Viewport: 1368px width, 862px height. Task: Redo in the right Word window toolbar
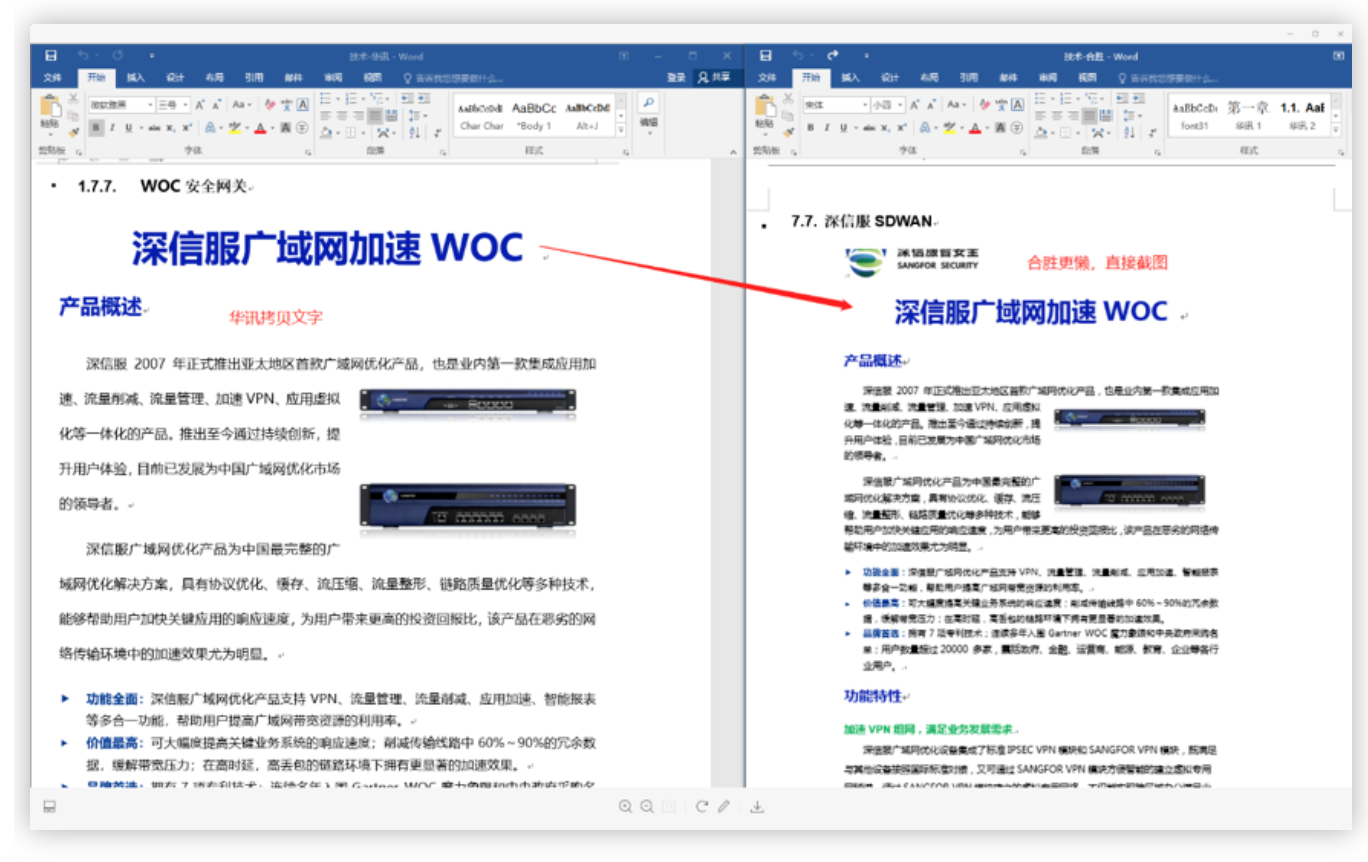click(x=832, y=56)
